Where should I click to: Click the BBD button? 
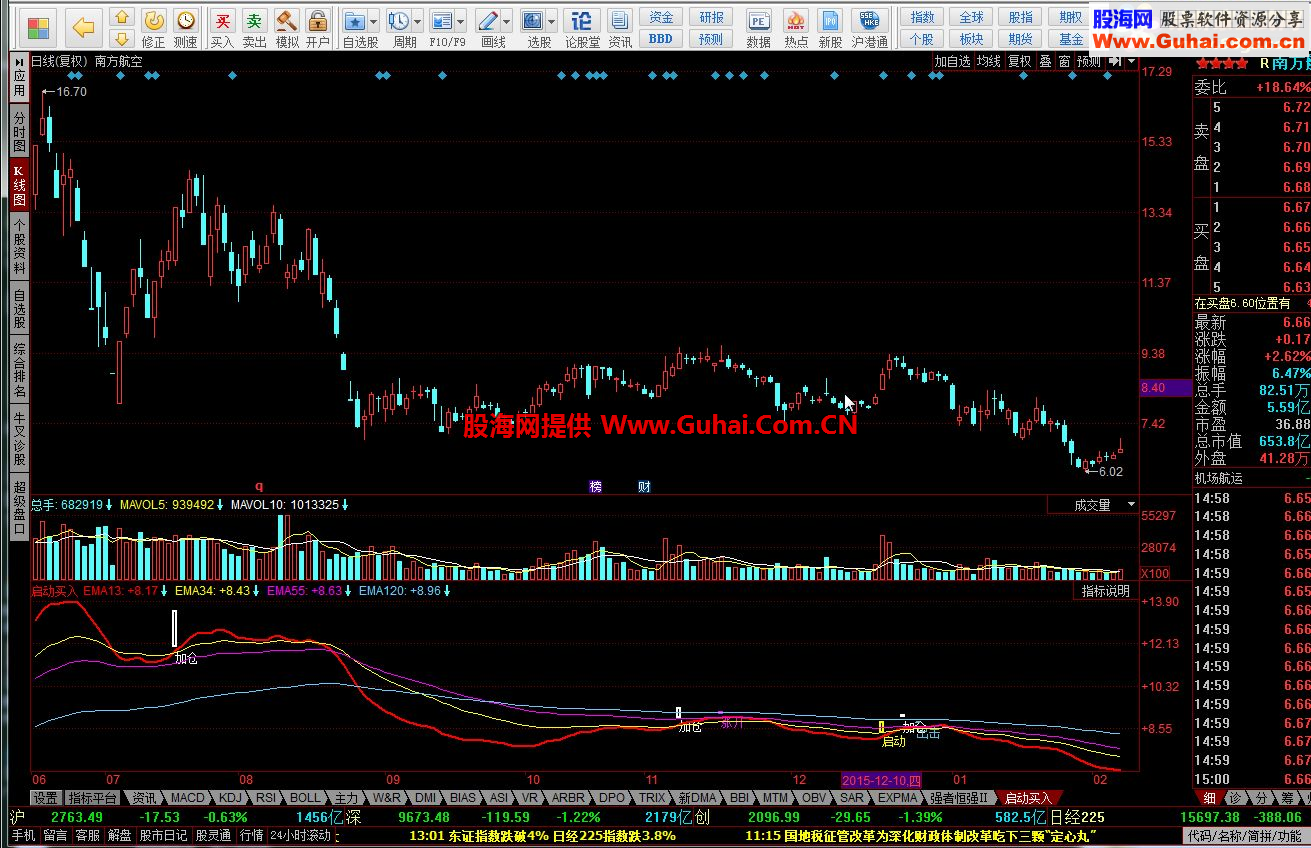(660, 38)
